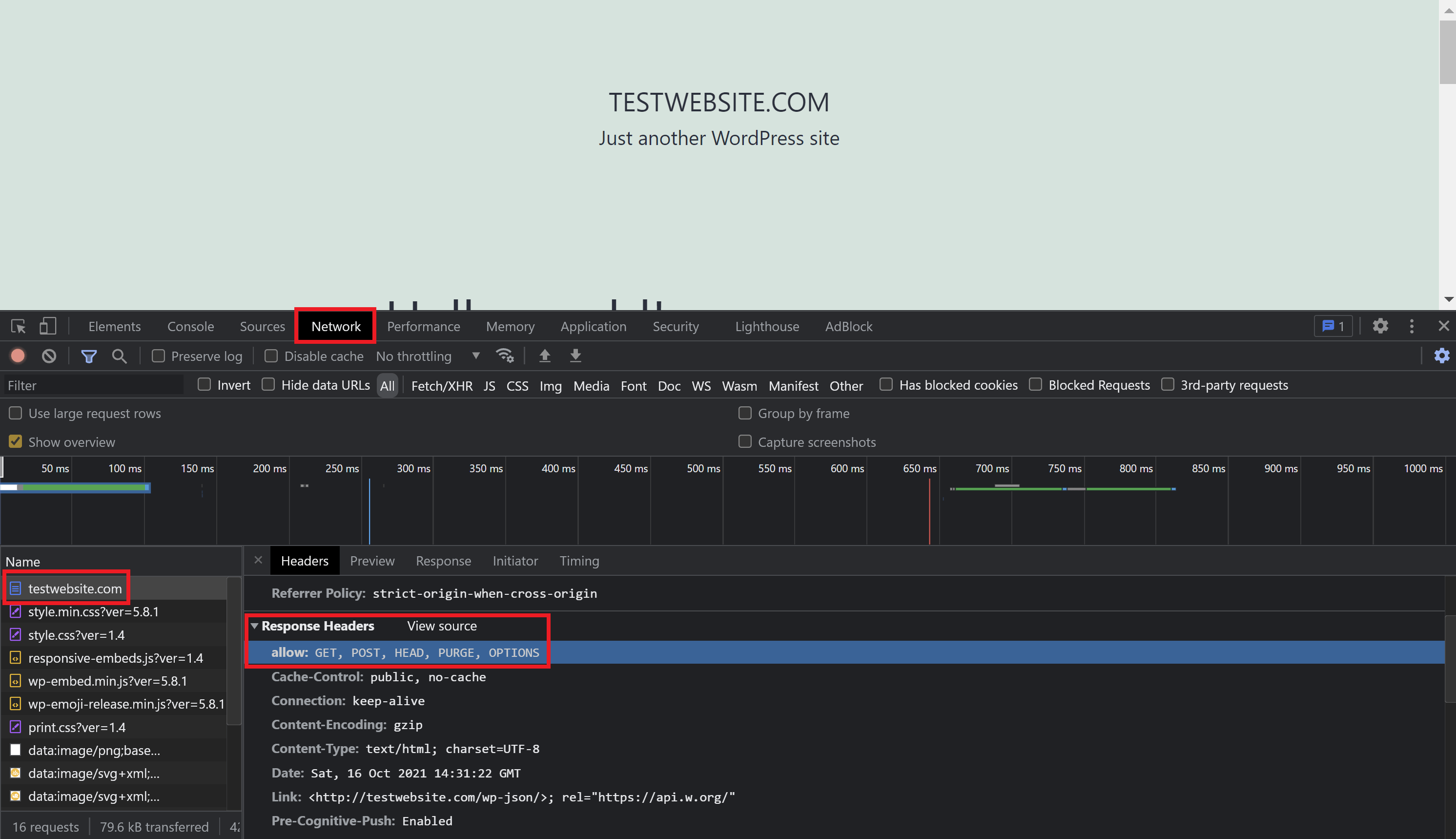The width and height of the screenshot is (1456, 839).
Task: Switch to the Console tab
Action: tap(191, 327)
